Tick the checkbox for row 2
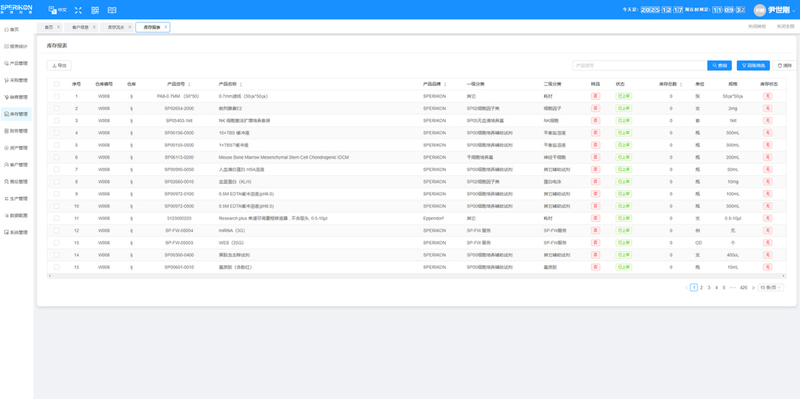 point(57,108)
